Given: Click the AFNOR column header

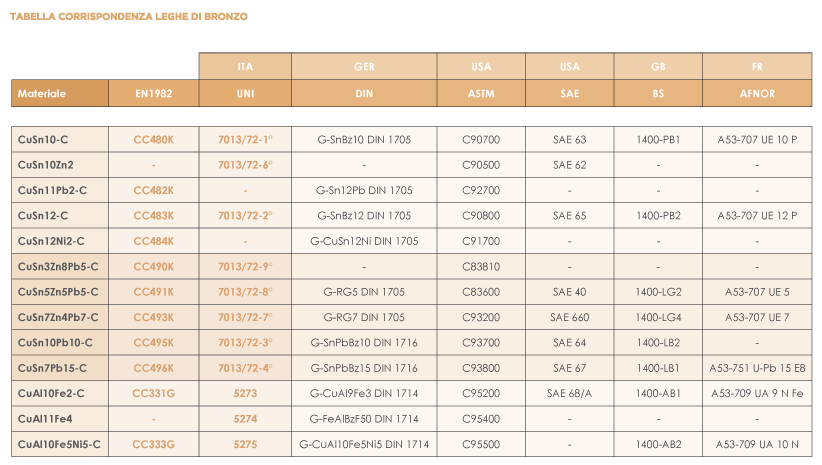Looking at the screenshot, I should tap(758, 93).
